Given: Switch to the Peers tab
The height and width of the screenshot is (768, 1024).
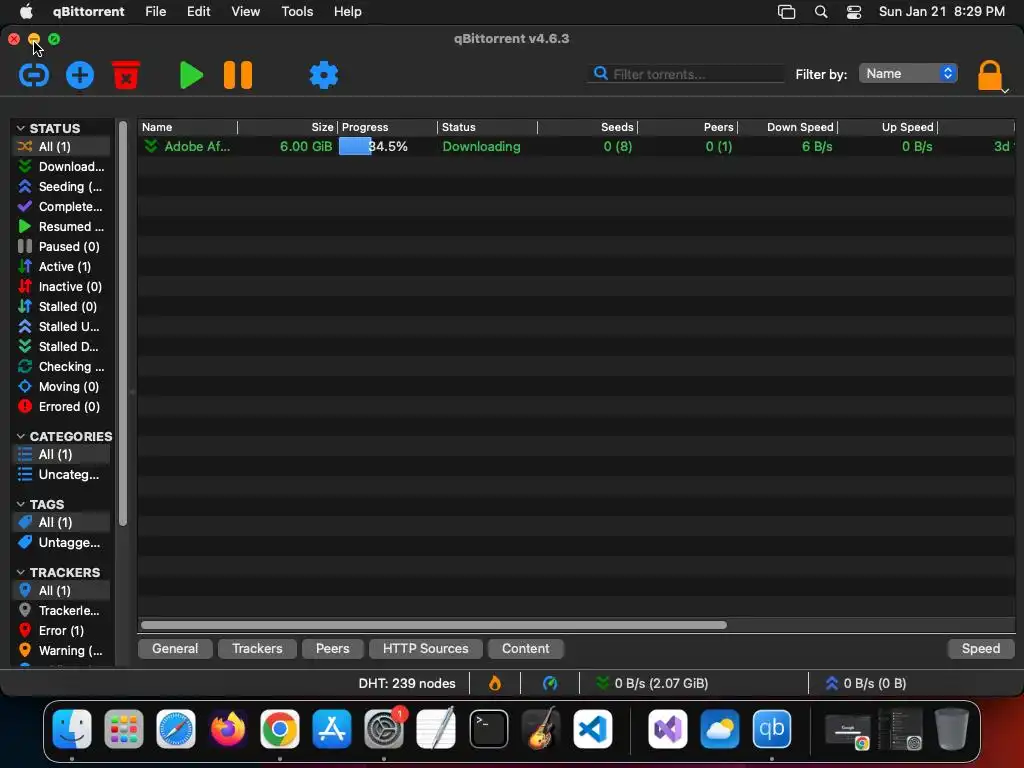Looking at the screenshot, I should (x=332, y=648).
